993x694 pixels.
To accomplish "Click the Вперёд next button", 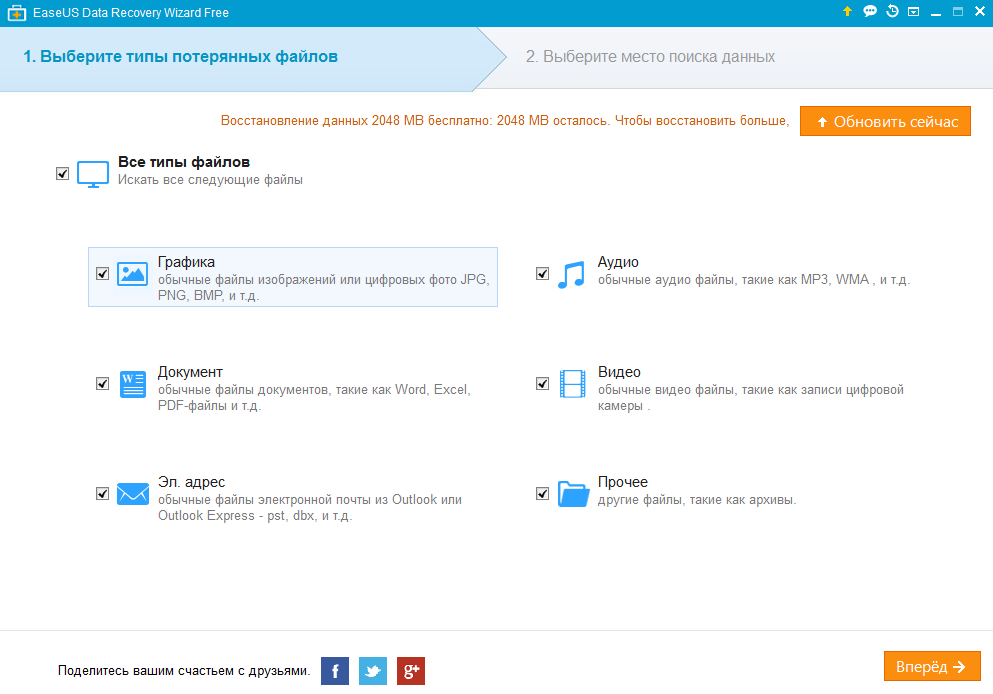I will (932, 667).
